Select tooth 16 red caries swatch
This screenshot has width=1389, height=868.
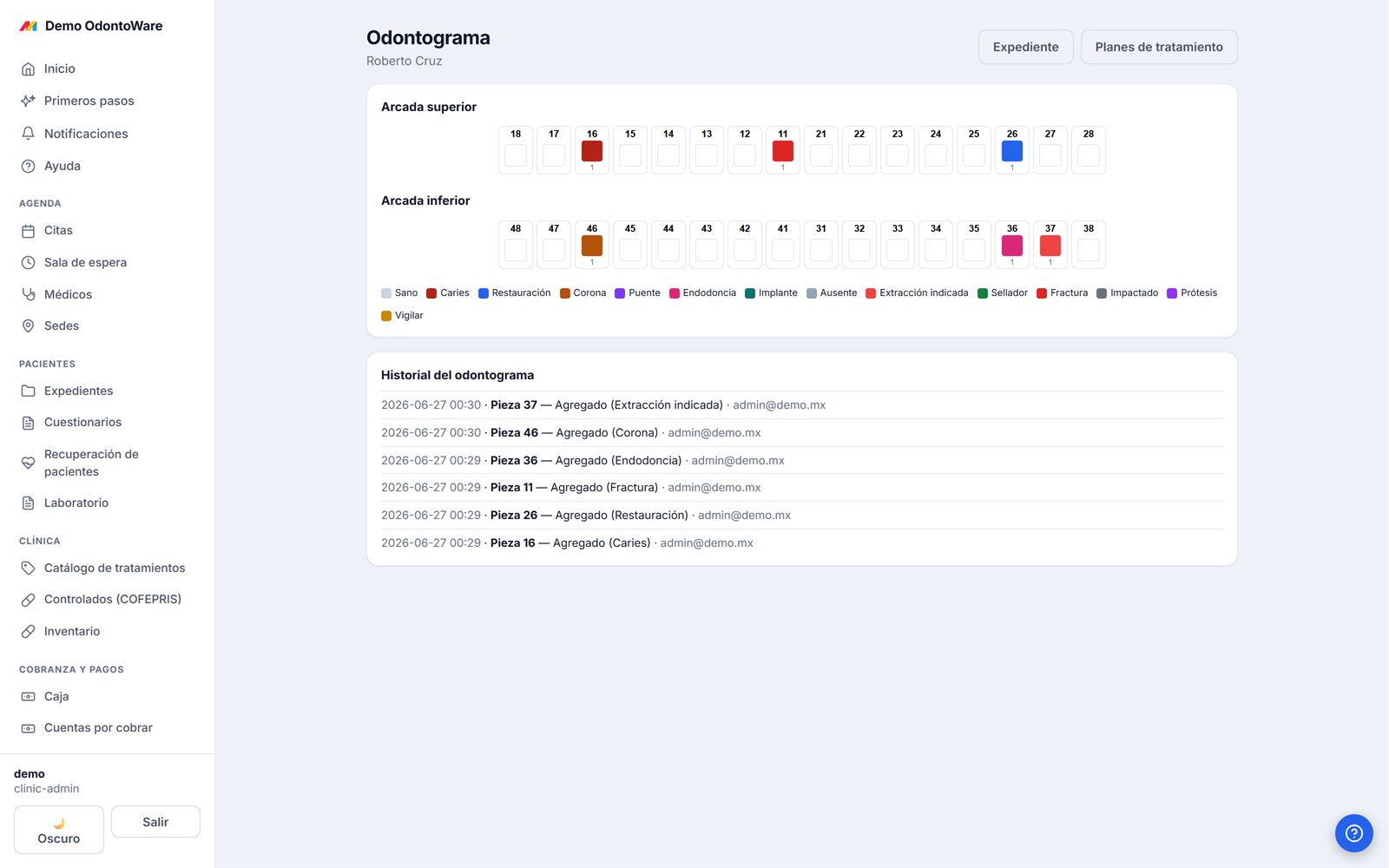tap(592, 151)
